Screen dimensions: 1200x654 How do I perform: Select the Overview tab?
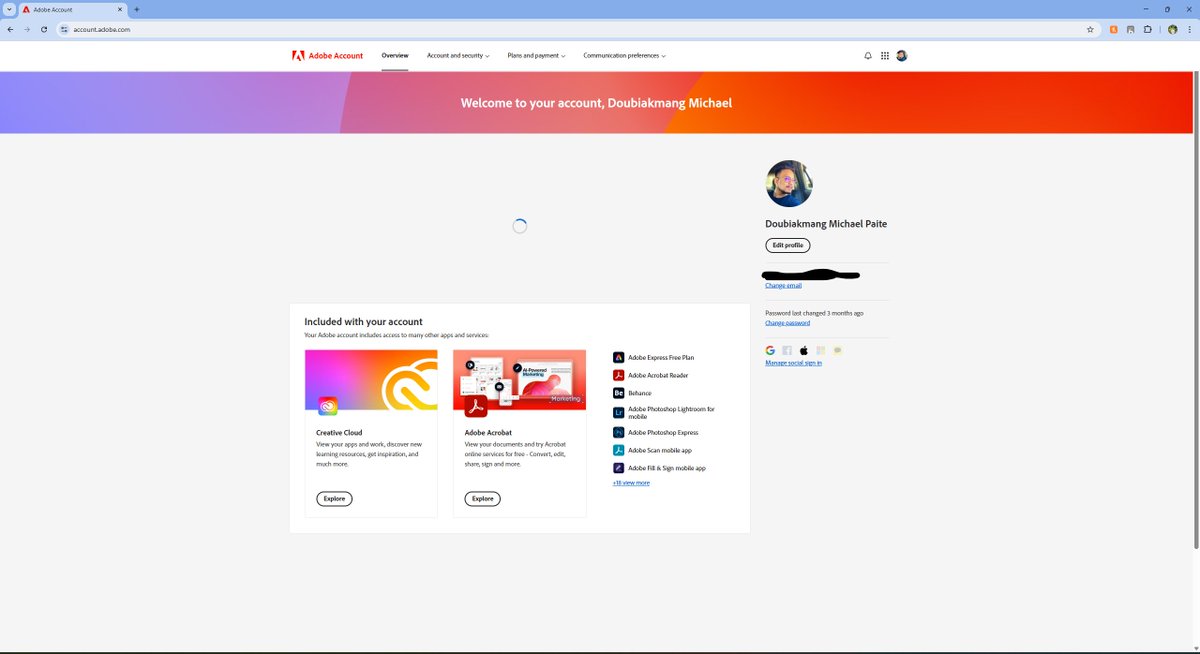coord(395,56)
